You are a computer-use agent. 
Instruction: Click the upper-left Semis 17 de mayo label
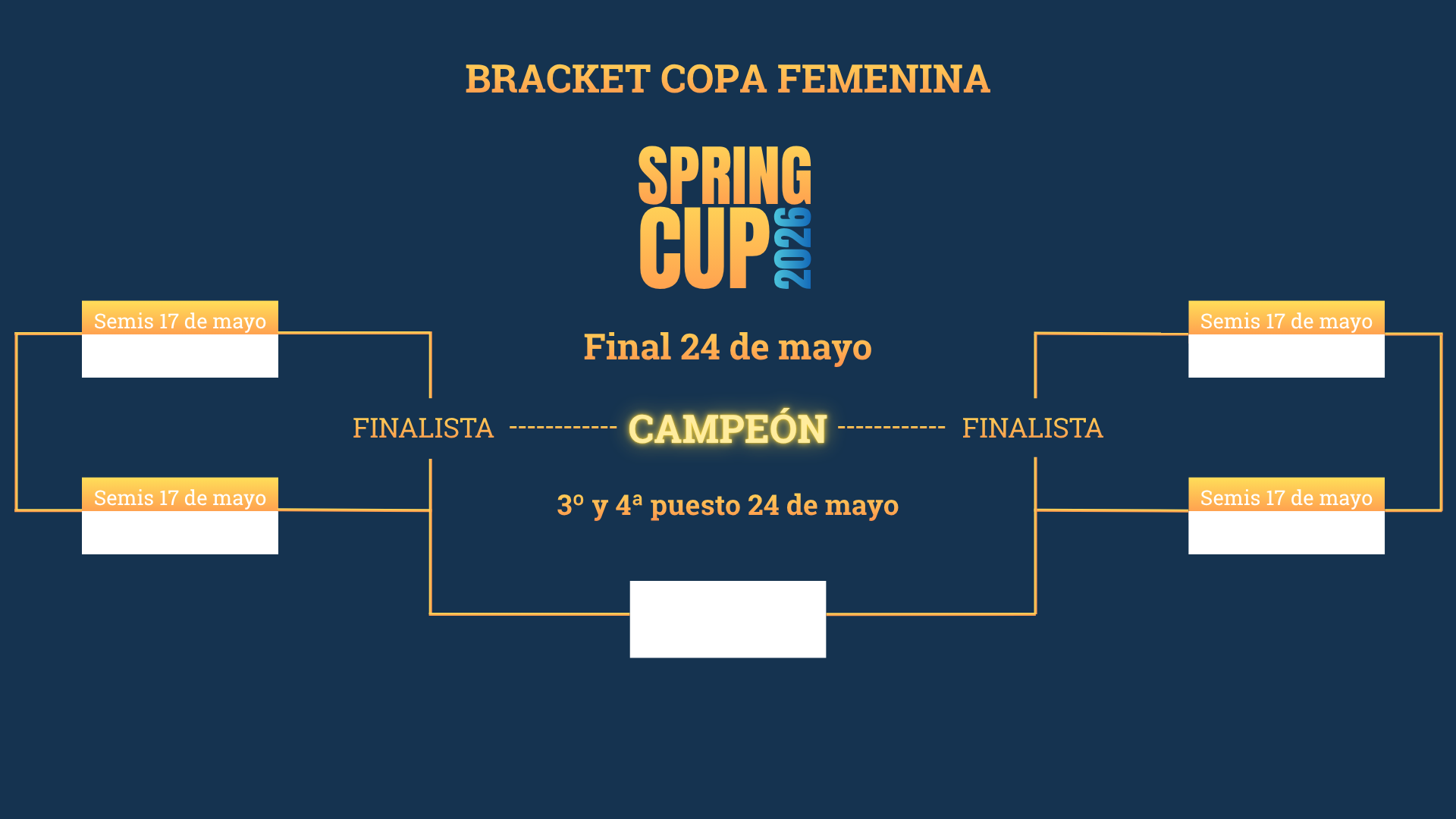tap(180, 321)
